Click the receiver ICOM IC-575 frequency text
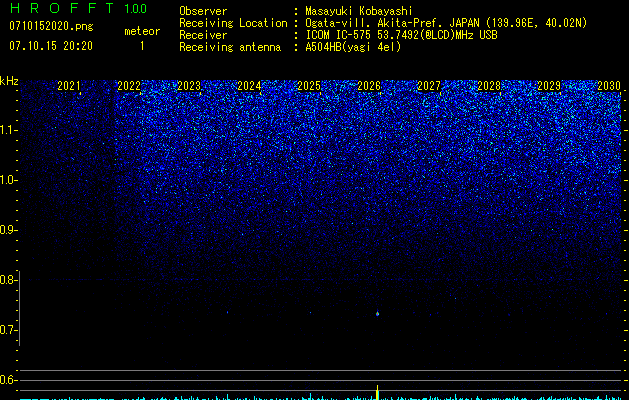This screenshot has height=400, width=629. [401, 35]
